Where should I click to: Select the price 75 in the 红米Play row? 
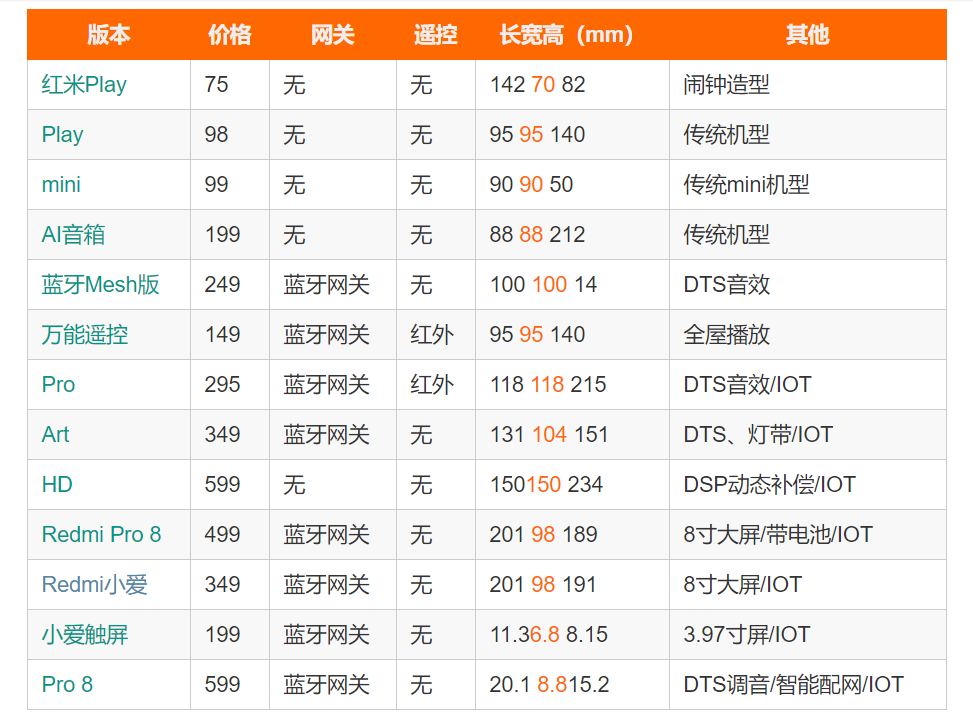coord(217,84)
